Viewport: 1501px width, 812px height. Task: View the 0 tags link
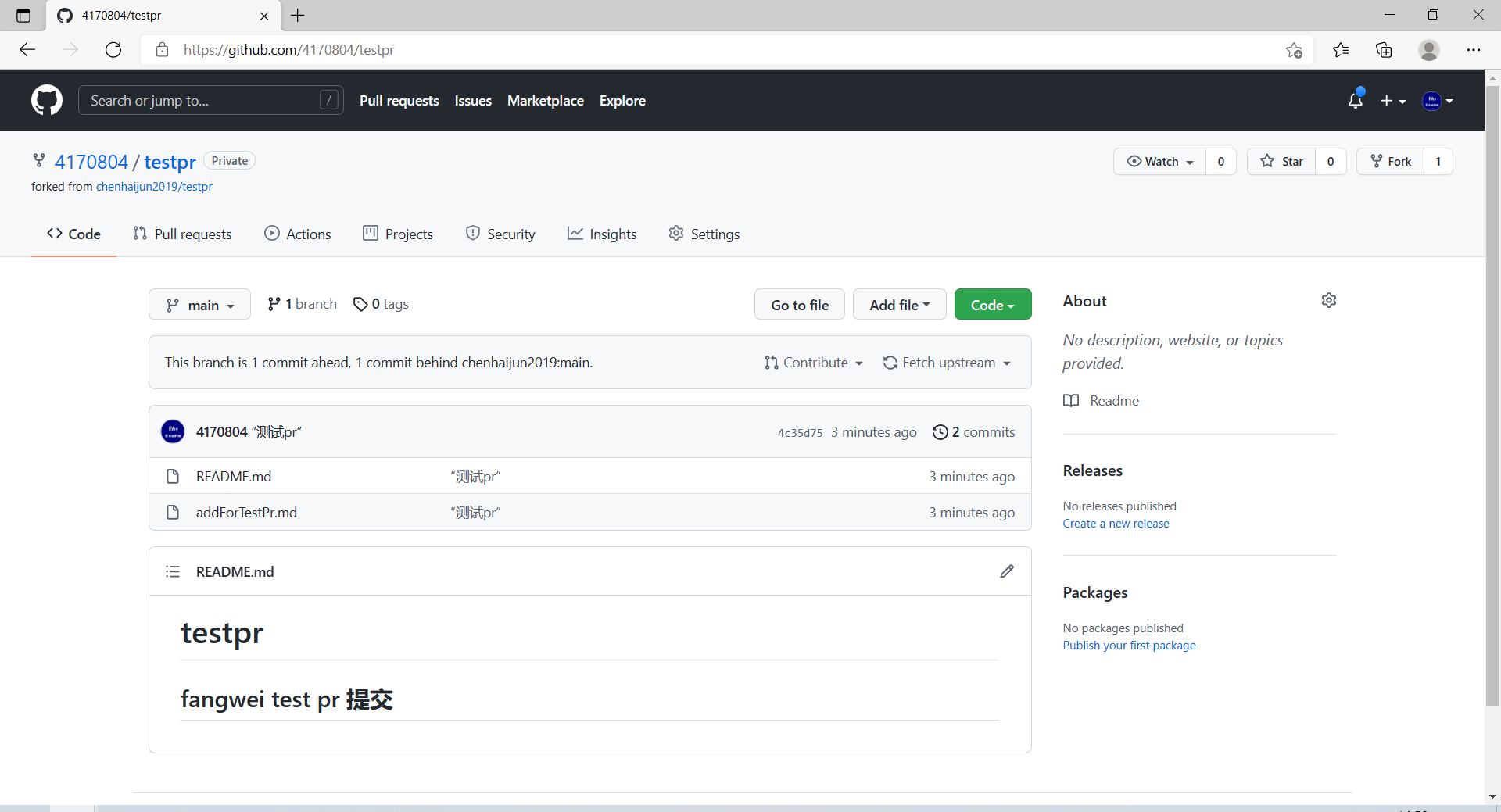pyautogui.click(x=382, y=304)
